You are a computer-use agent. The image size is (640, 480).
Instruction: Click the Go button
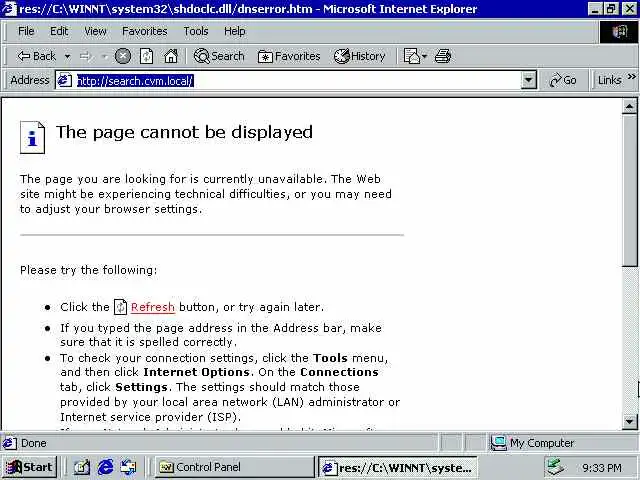(563, 80)
